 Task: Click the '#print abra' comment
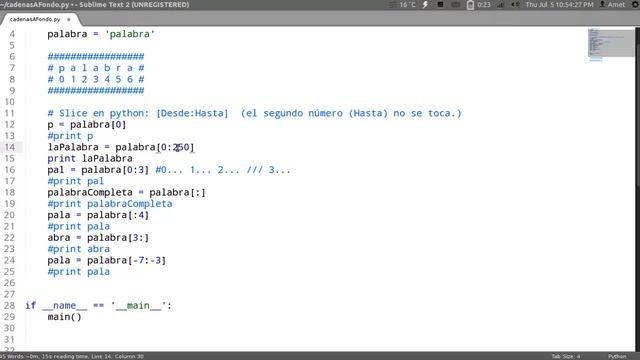pos(78,249)
